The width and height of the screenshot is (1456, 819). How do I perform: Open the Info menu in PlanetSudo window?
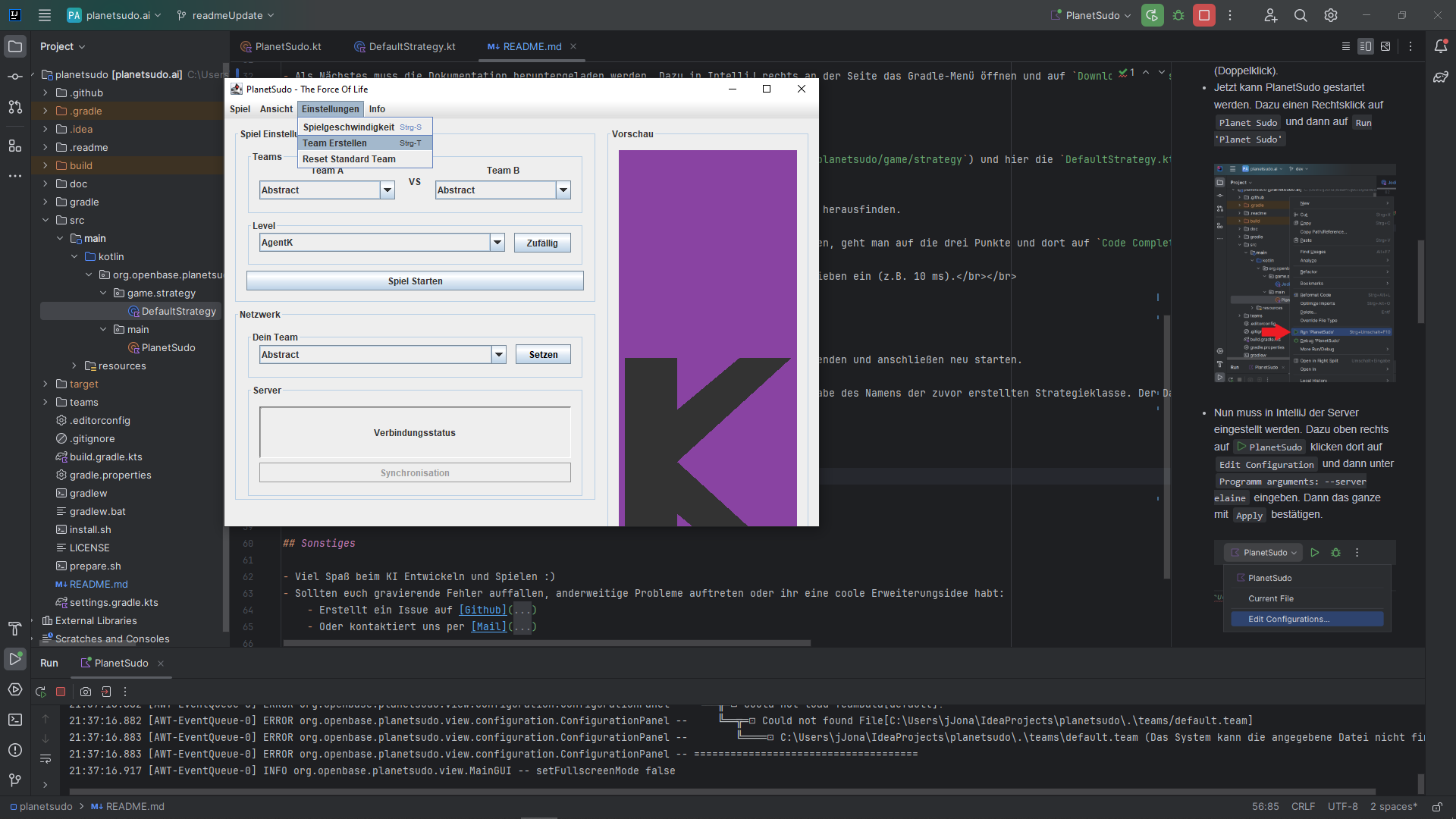coord(377,109)
